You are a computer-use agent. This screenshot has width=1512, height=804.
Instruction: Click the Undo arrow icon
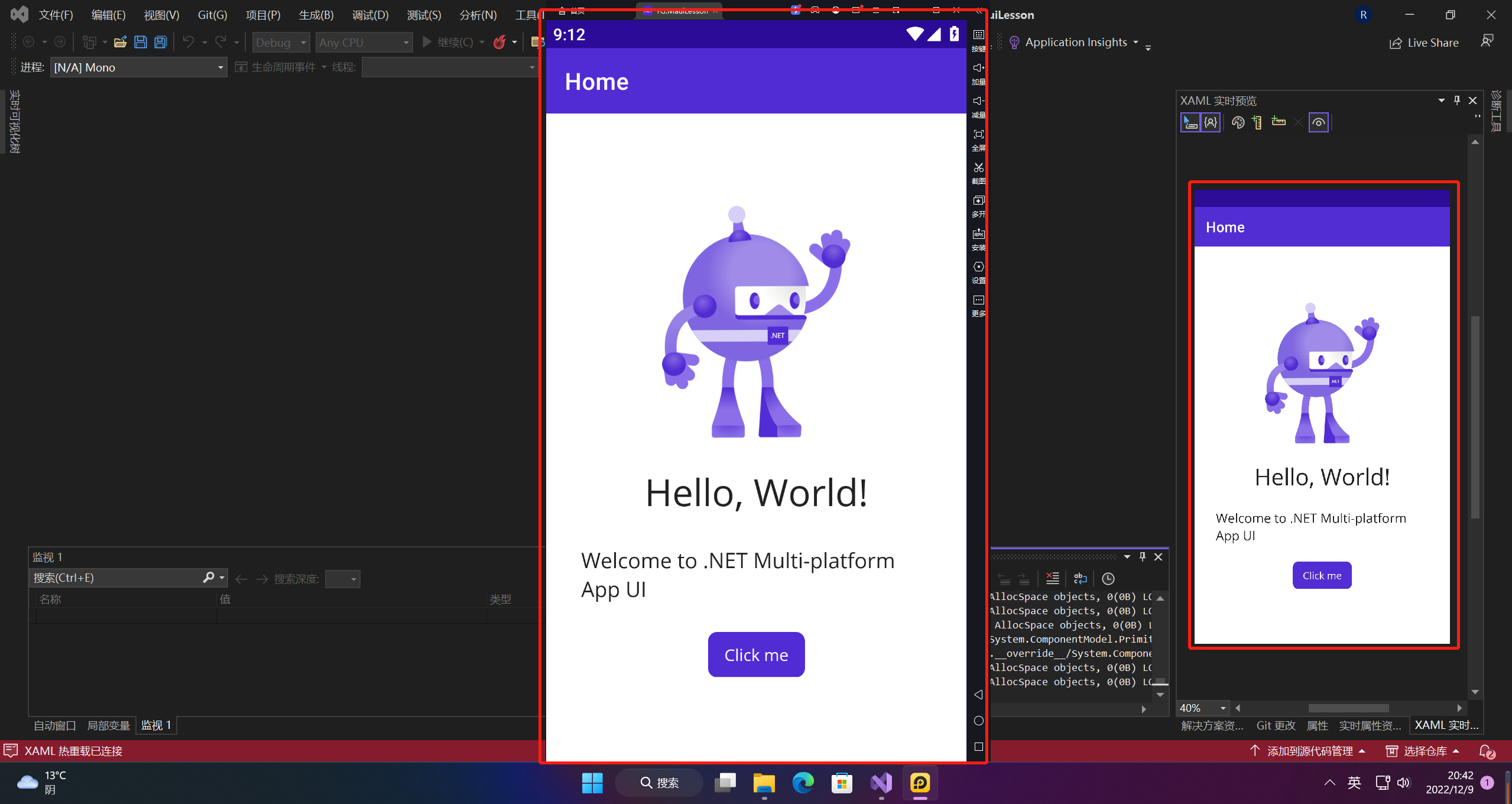189,42
